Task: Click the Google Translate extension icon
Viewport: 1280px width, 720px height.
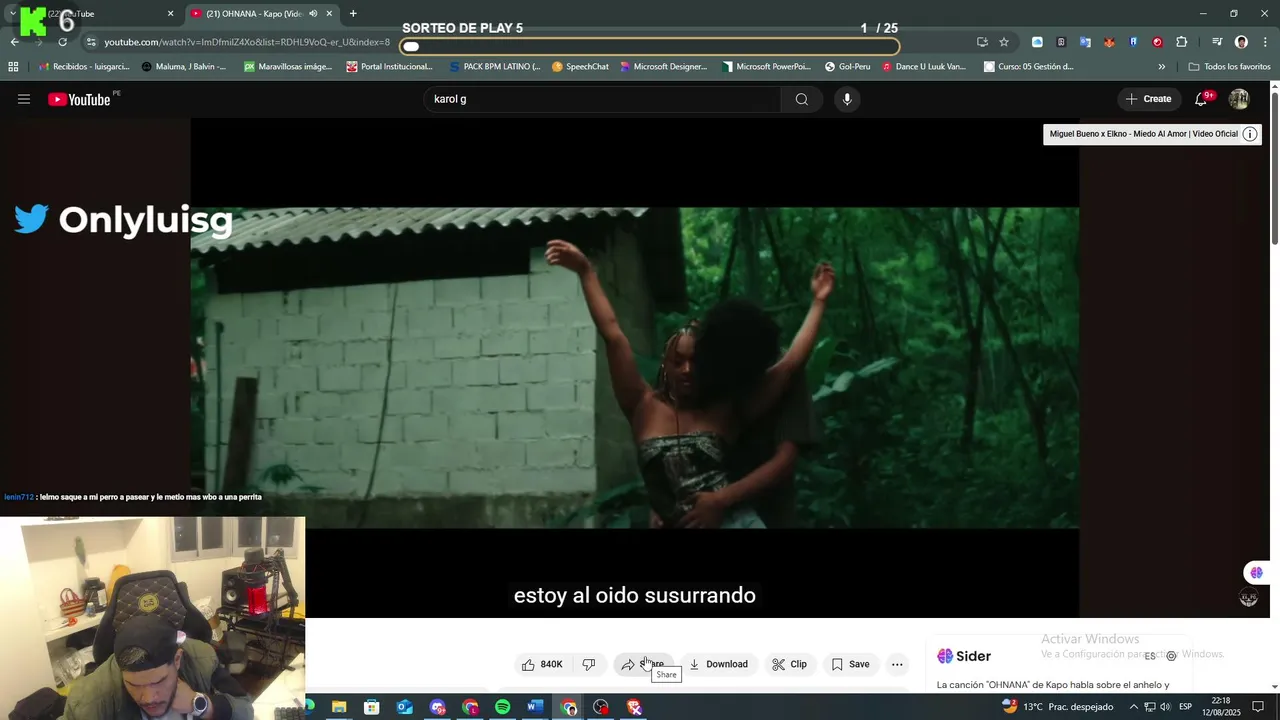Action: tap(1085, 42)
